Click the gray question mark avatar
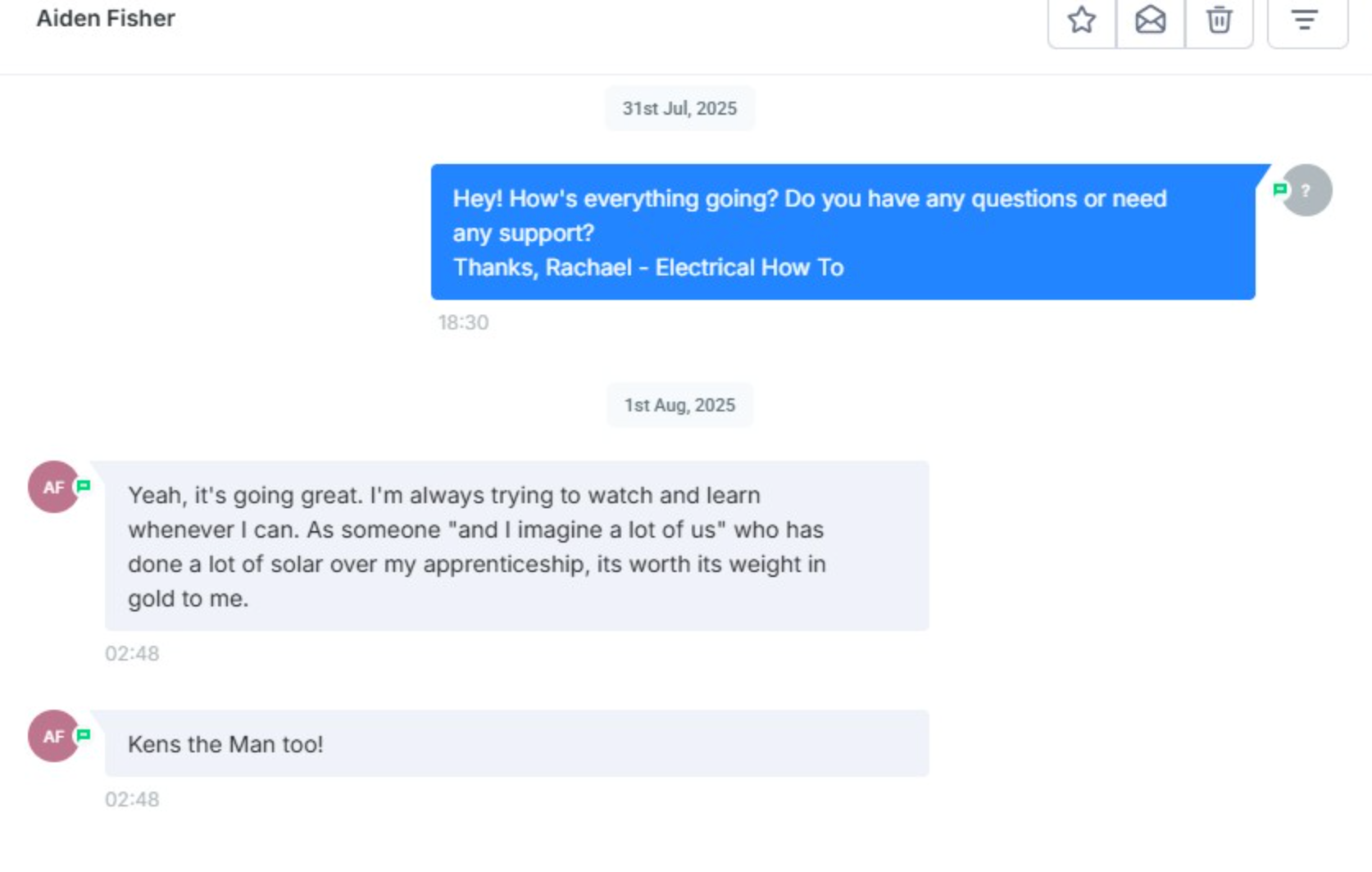Screen dimensions: 1372x872 1308,190
